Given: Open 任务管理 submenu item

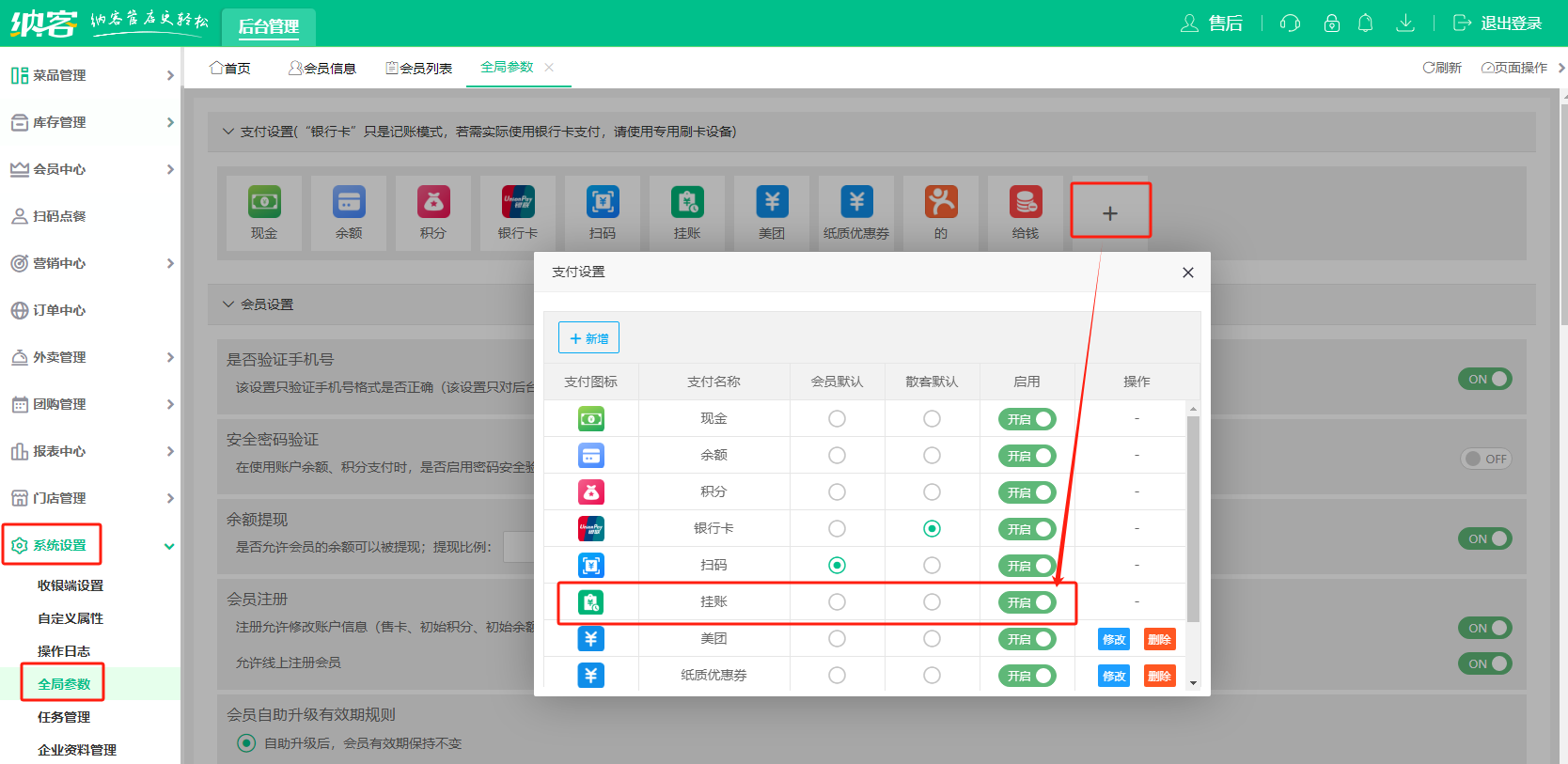Looking at the screenshot, I should pos(64,717).
